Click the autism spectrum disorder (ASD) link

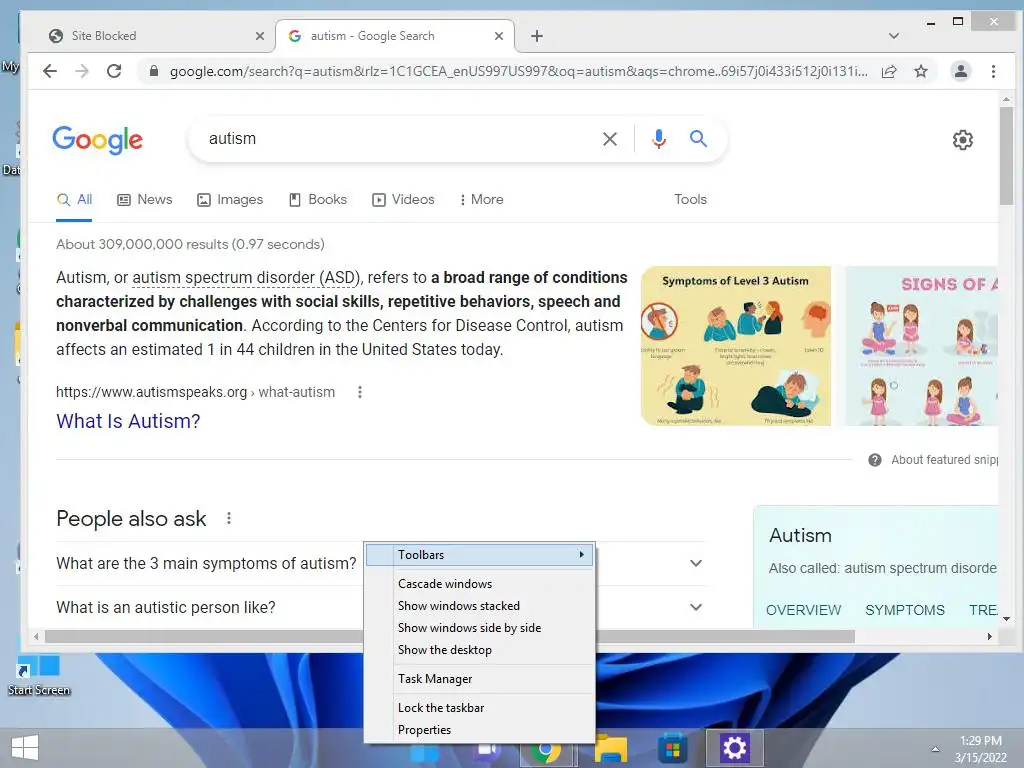pos(246,278)
